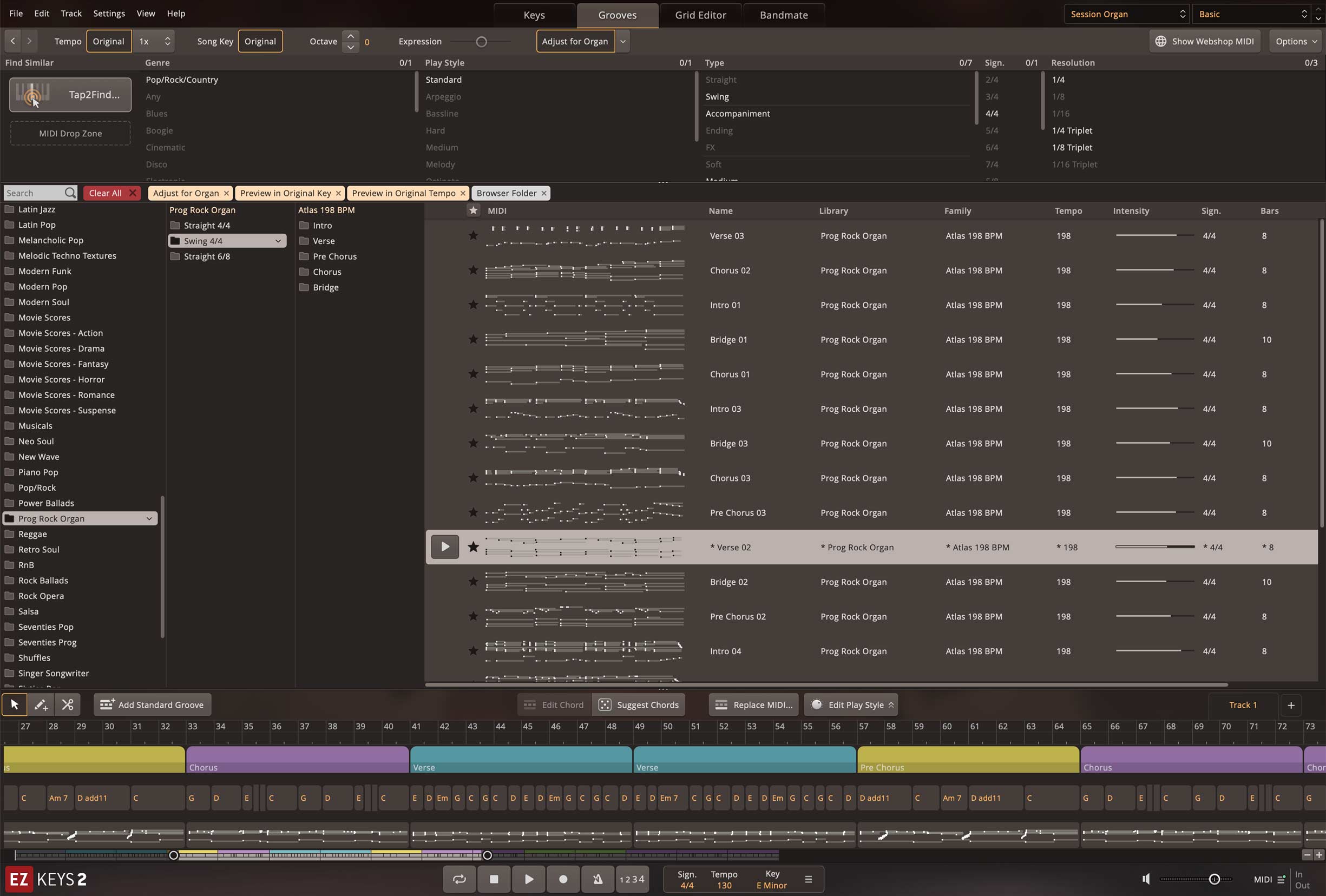This screenshot has height=896, width=1326.
Task: Open the Adjust for Organ dropdown arrow
Action: point(623,41)
